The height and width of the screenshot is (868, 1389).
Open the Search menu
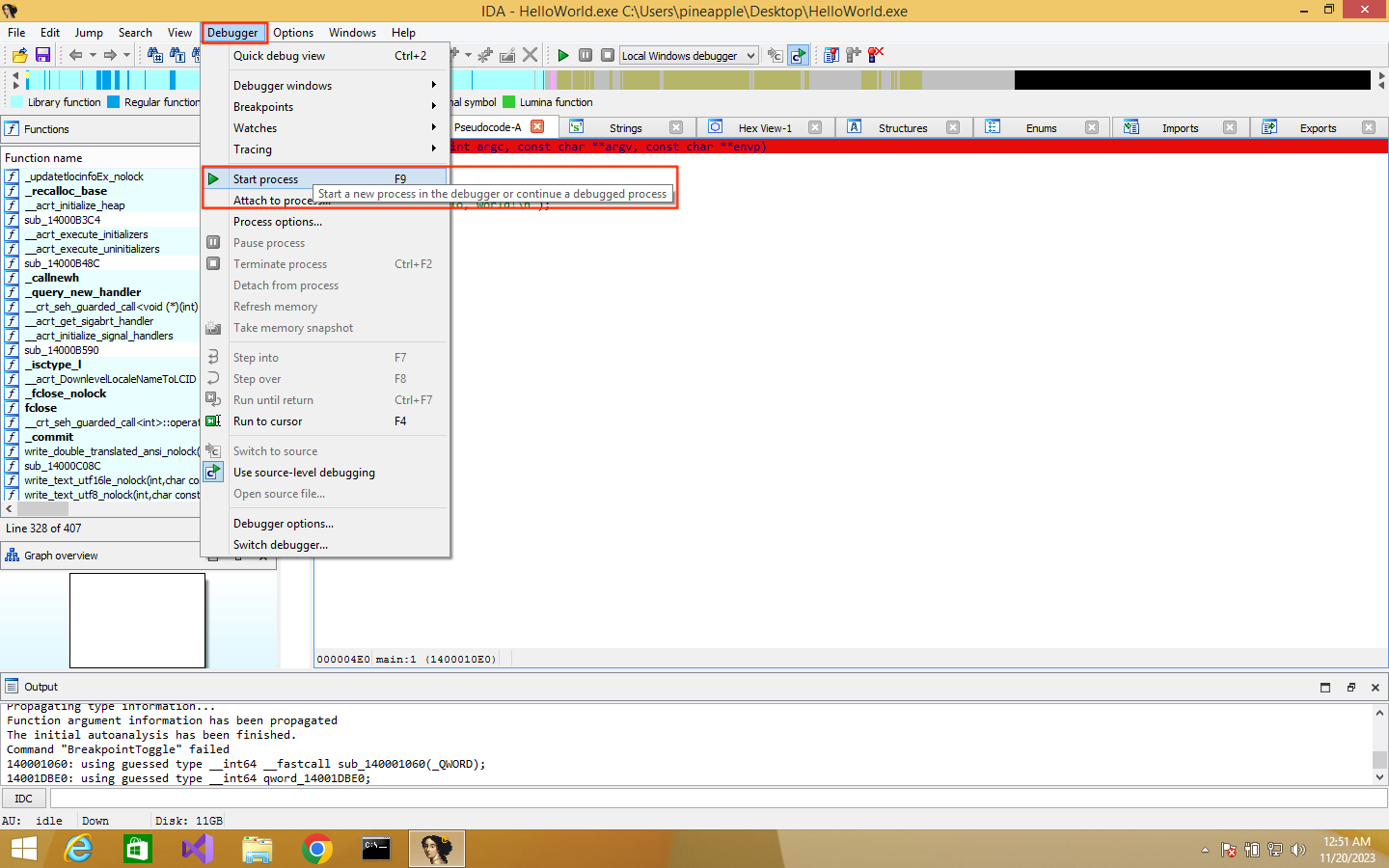tap(135, 32)
